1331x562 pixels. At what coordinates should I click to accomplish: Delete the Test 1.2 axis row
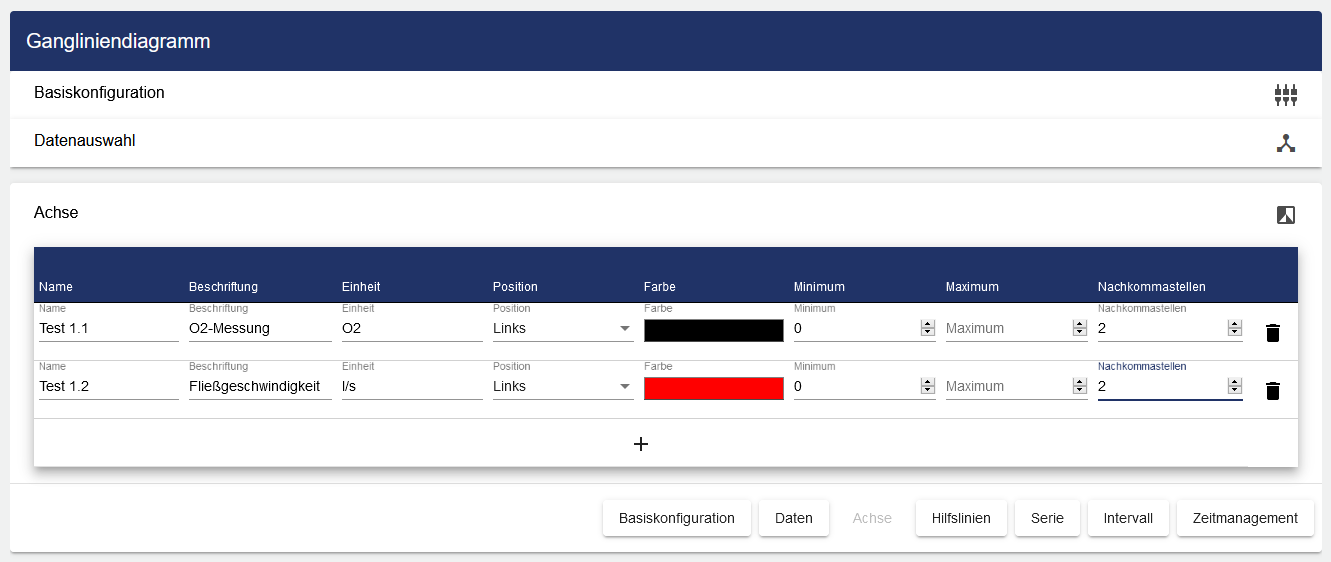pos(1272,391)
